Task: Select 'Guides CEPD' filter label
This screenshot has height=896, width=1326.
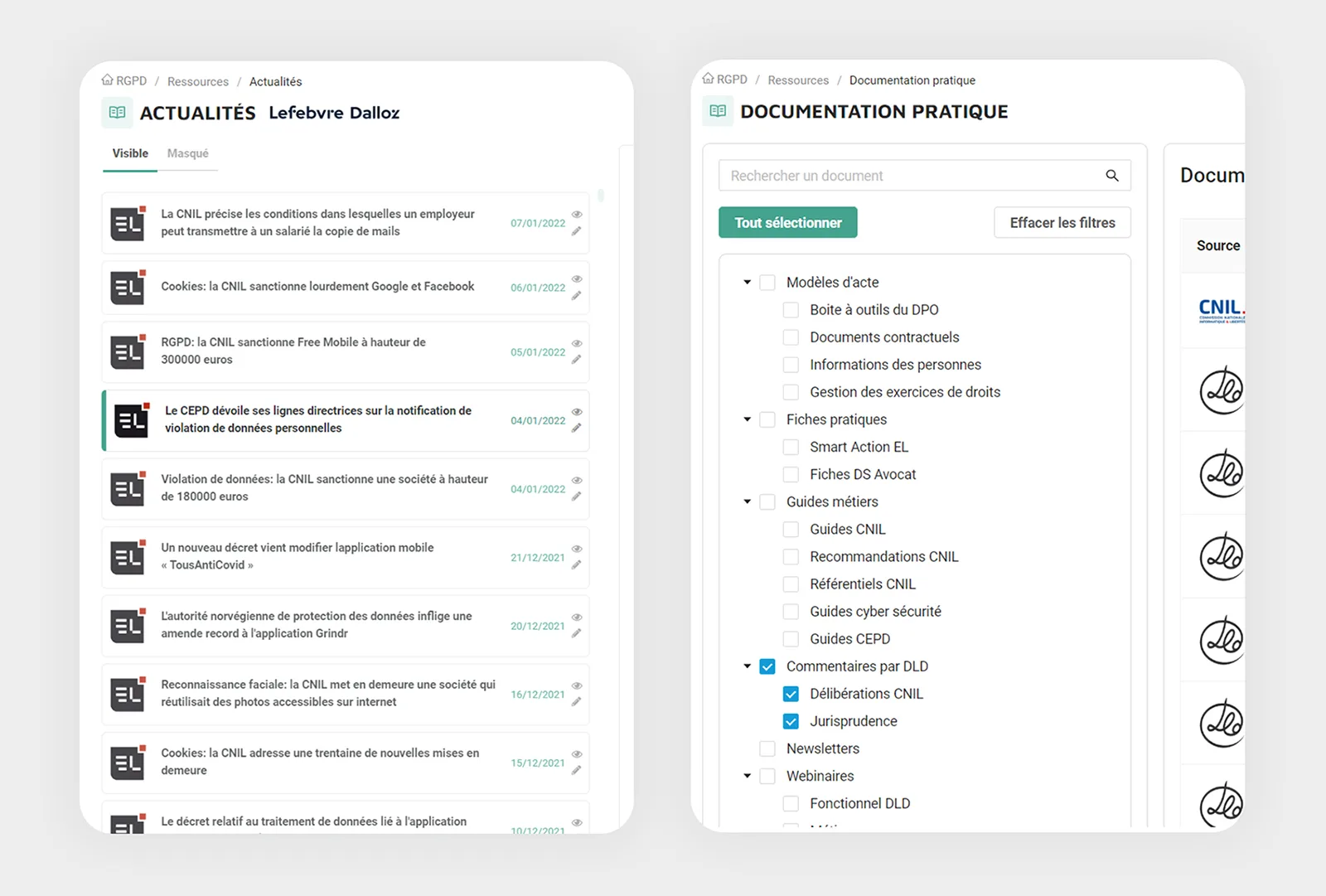Action: pyautogui.click(x=849, y=638)
